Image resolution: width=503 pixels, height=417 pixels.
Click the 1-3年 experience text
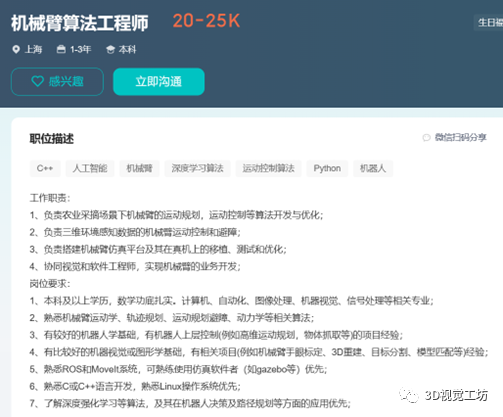[80, 50]
